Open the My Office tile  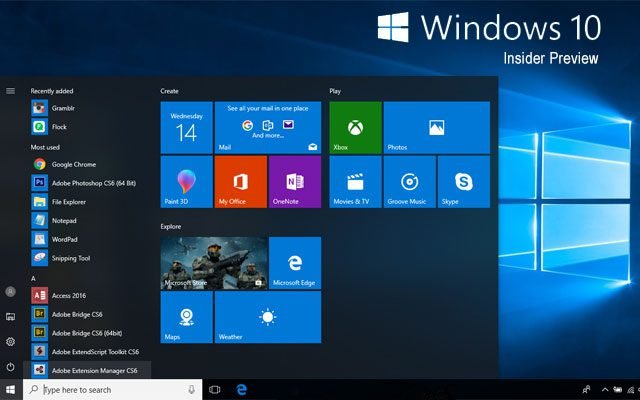(241, 182)
